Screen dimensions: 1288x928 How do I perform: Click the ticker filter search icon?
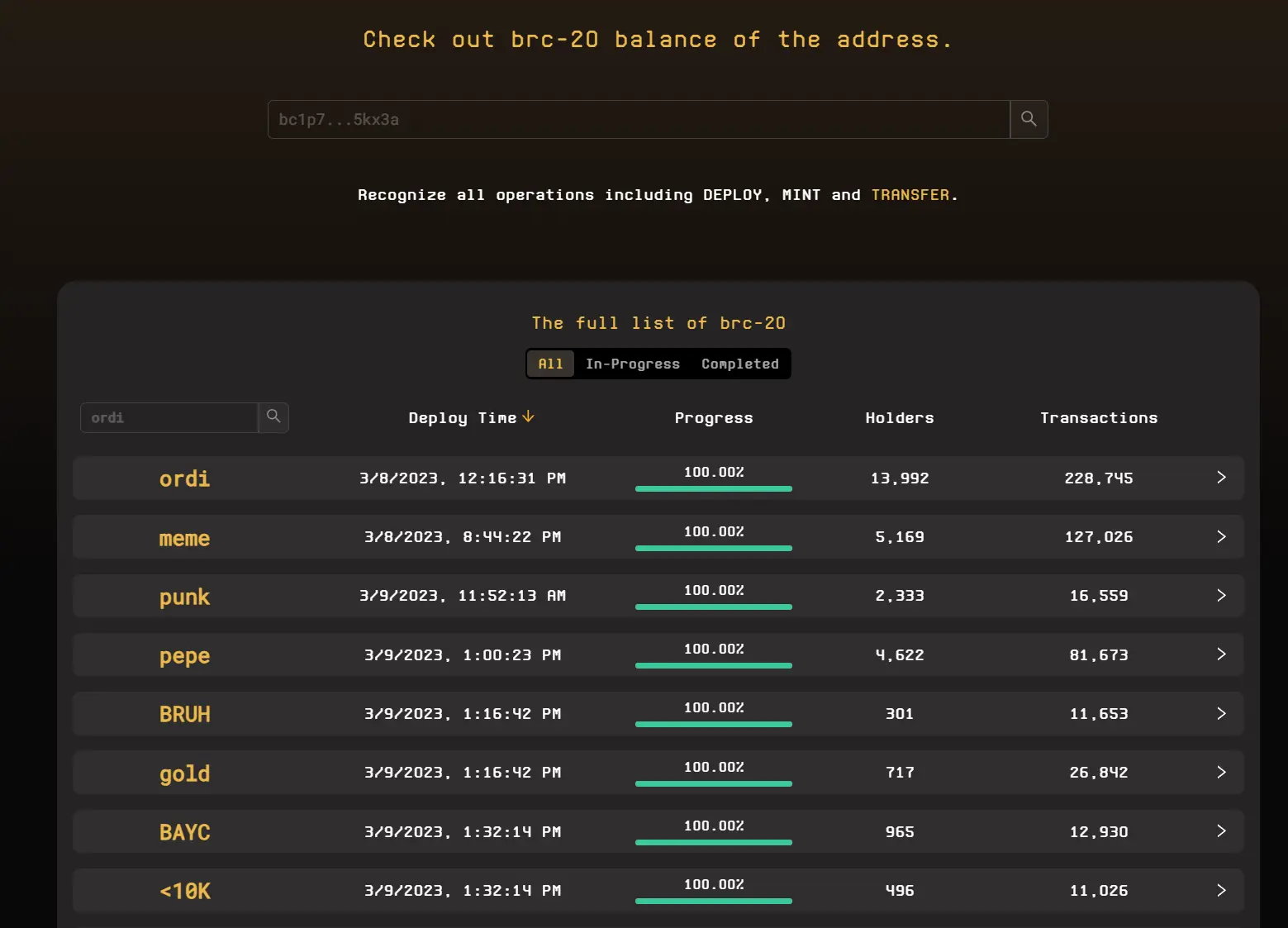point(273,417)
